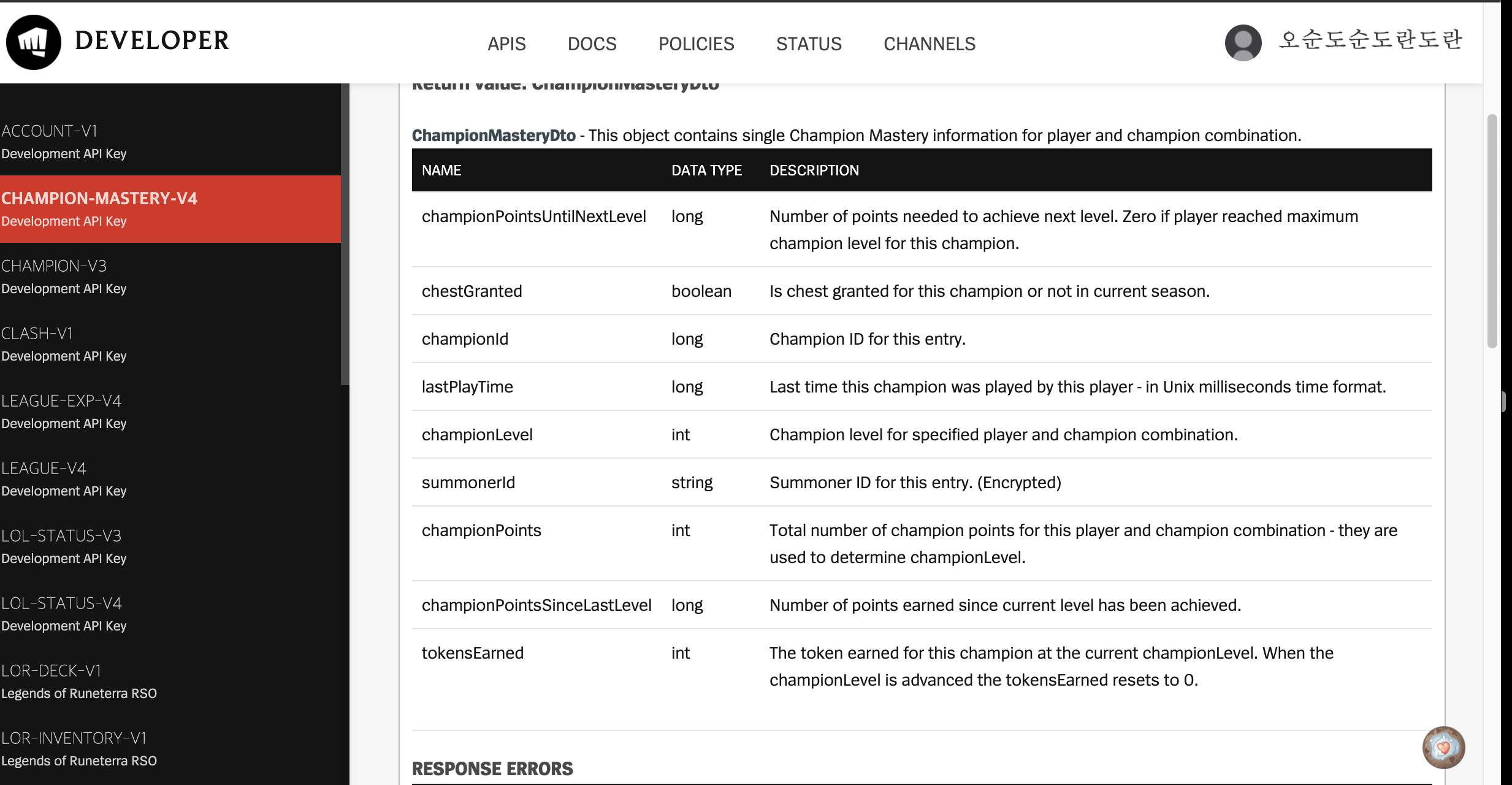
Task: Select LOR-INVENTORY-V1 from the list
Action: [x=74, y=738]
